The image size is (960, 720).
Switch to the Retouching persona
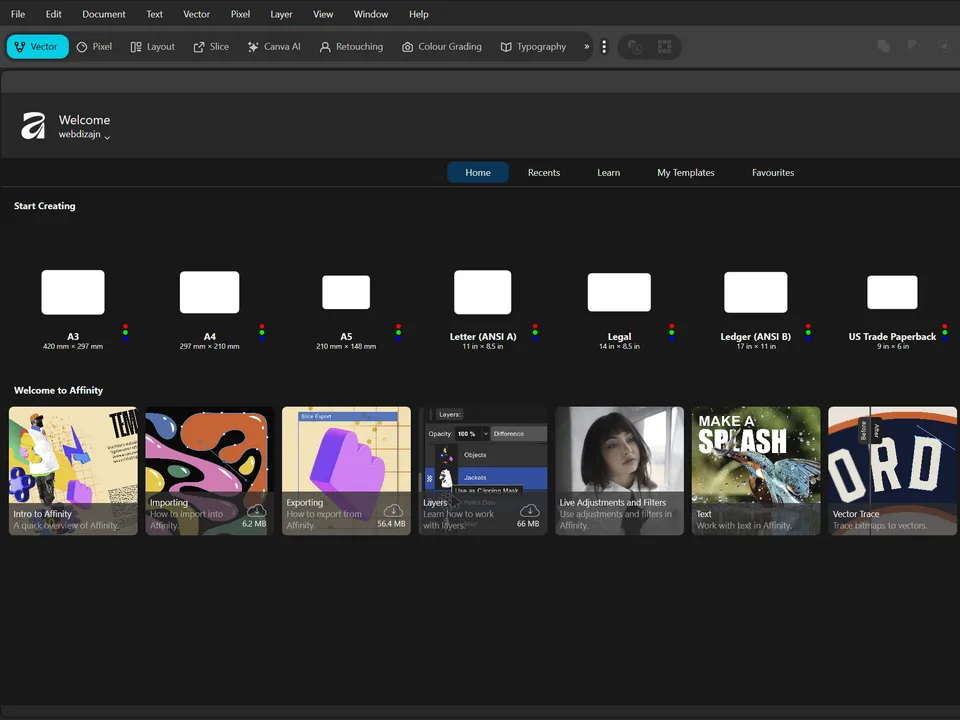pos(351,46)
